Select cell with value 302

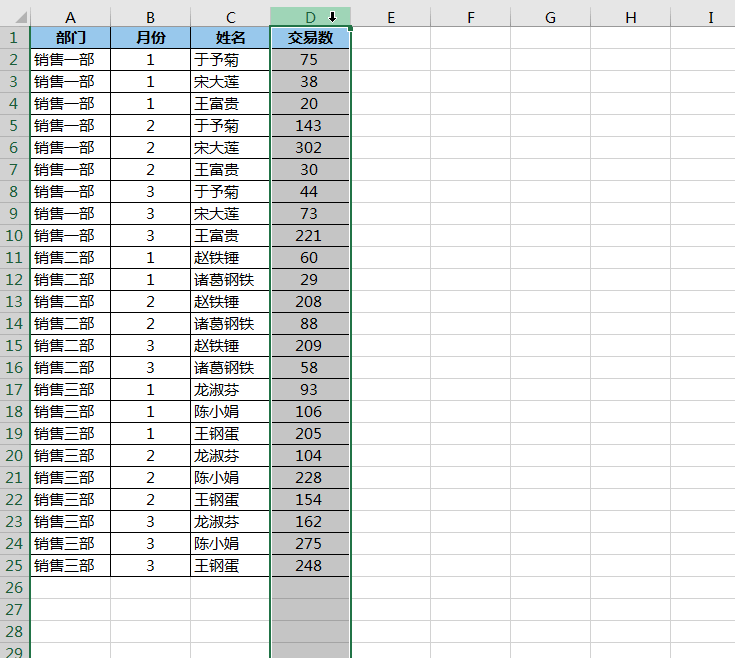[310, 148]
